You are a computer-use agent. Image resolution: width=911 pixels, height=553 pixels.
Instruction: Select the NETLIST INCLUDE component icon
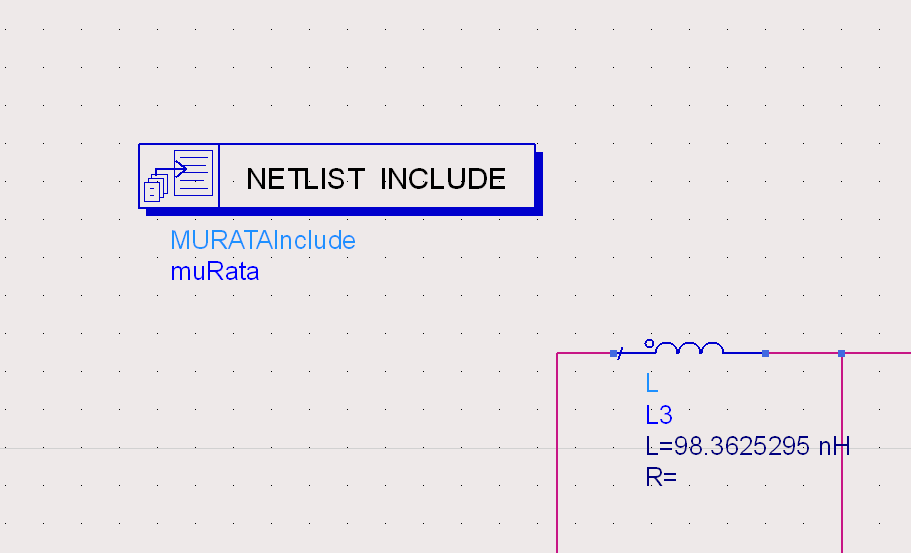(179, 176)
